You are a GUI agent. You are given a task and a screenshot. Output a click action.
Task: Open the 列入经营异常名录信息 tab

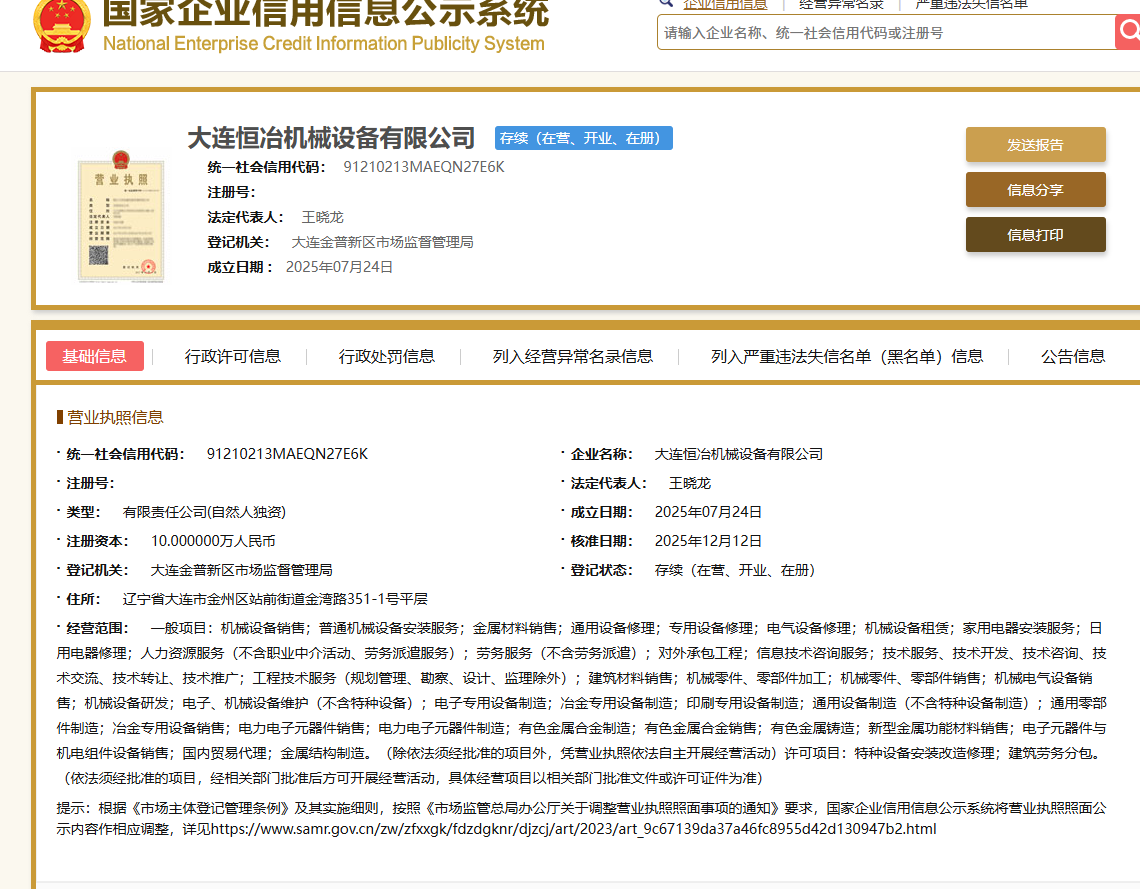coord(573,356)
